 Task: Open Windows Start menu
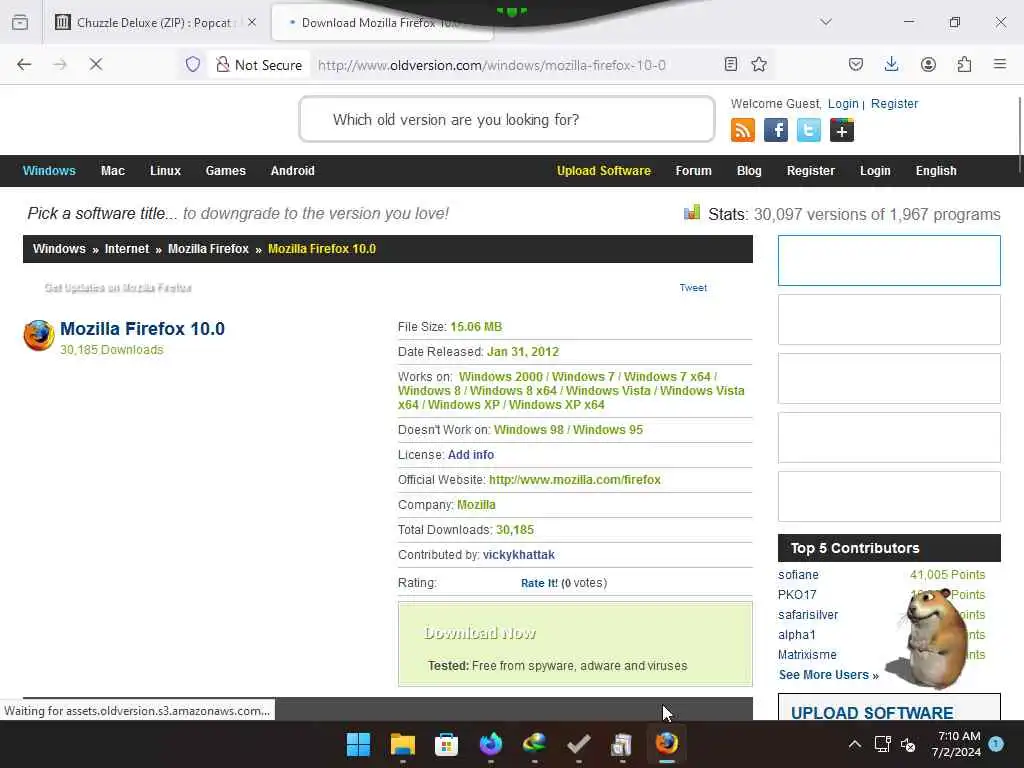358,744
